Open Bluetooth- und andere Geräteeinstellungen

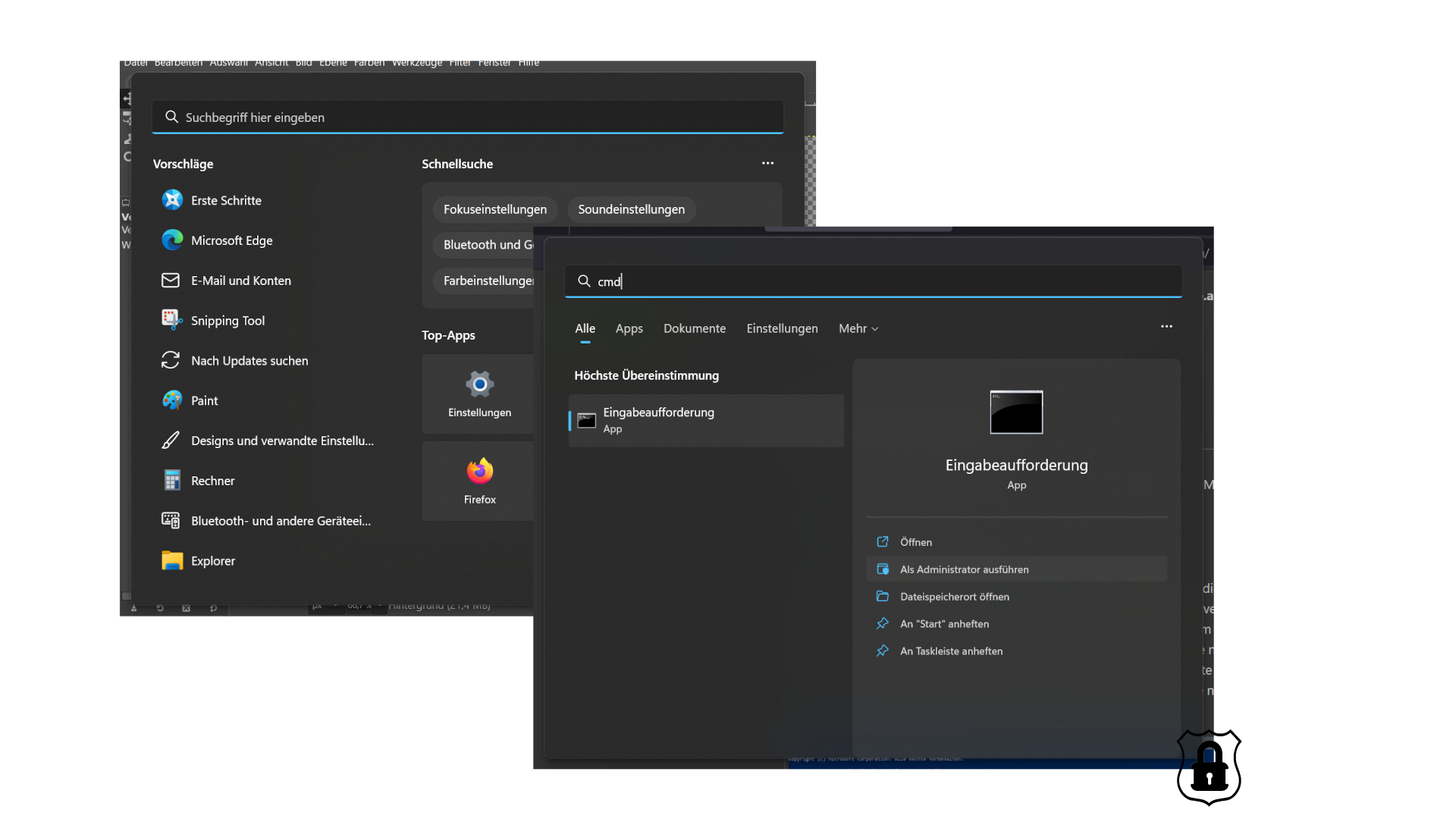[265, 521]
